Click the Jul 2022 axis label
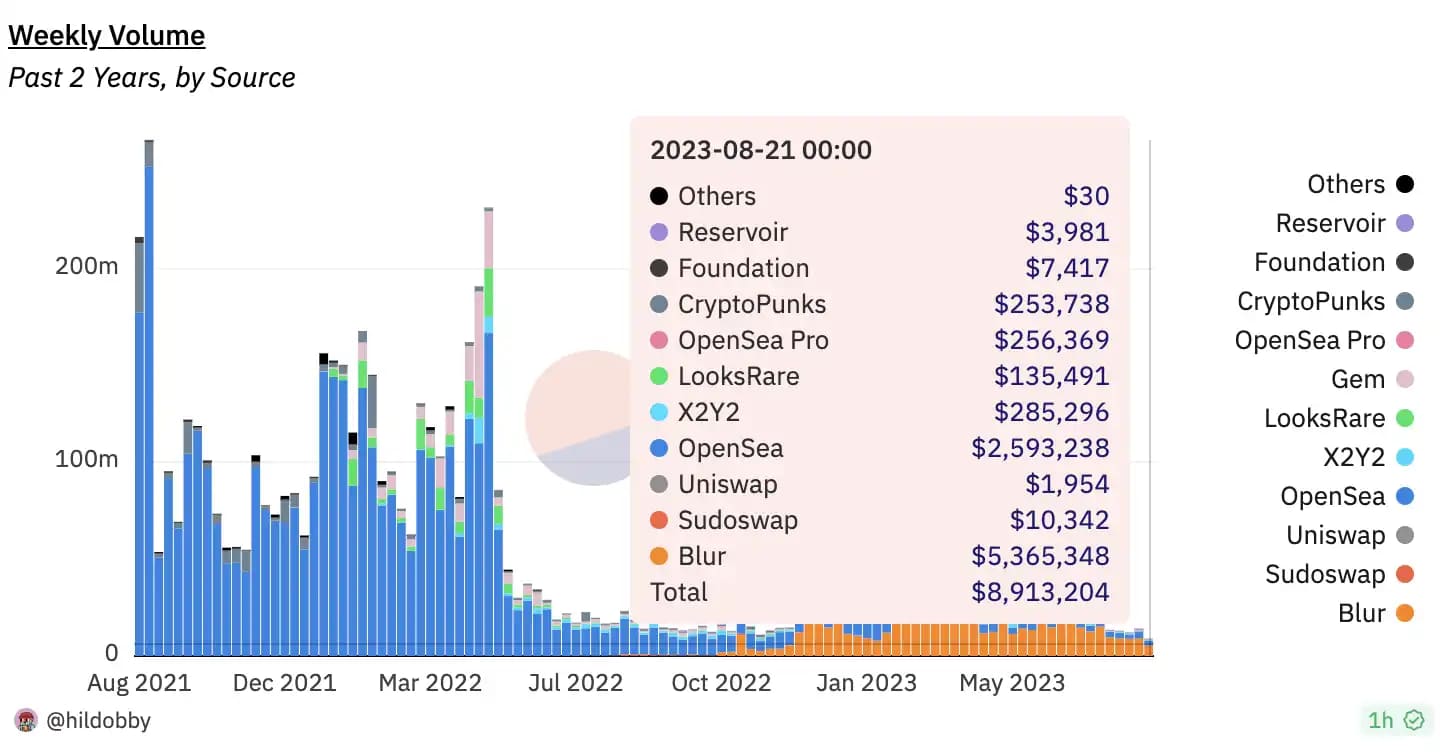This screenshot has width=1450, height=752. [575, 683]
